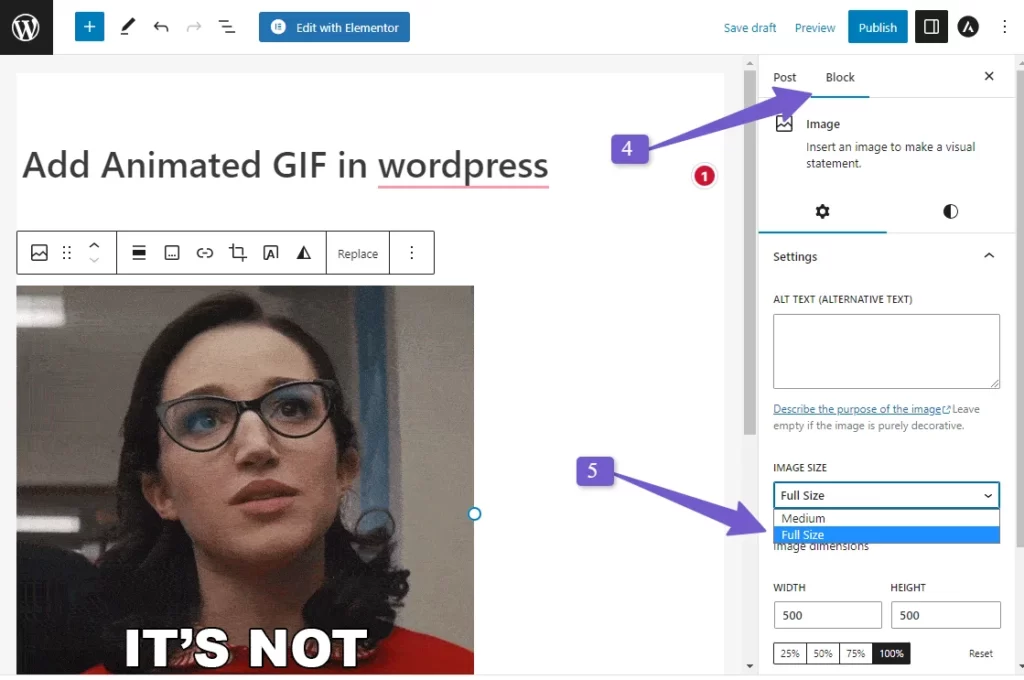Undo the last change
Image resolution: width=1024 pixels, height=680 pixels.
click(161, 27)
